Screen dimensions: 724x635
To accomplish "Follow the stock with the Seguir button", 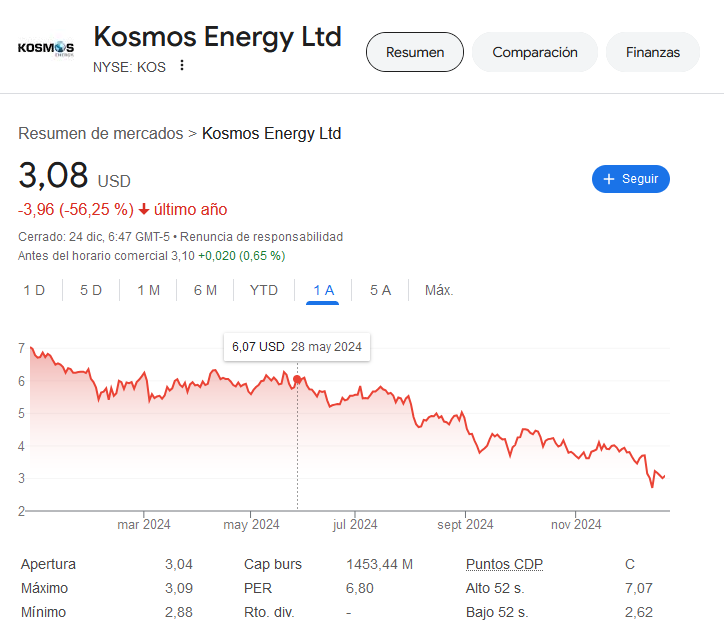I will (631, 179).
